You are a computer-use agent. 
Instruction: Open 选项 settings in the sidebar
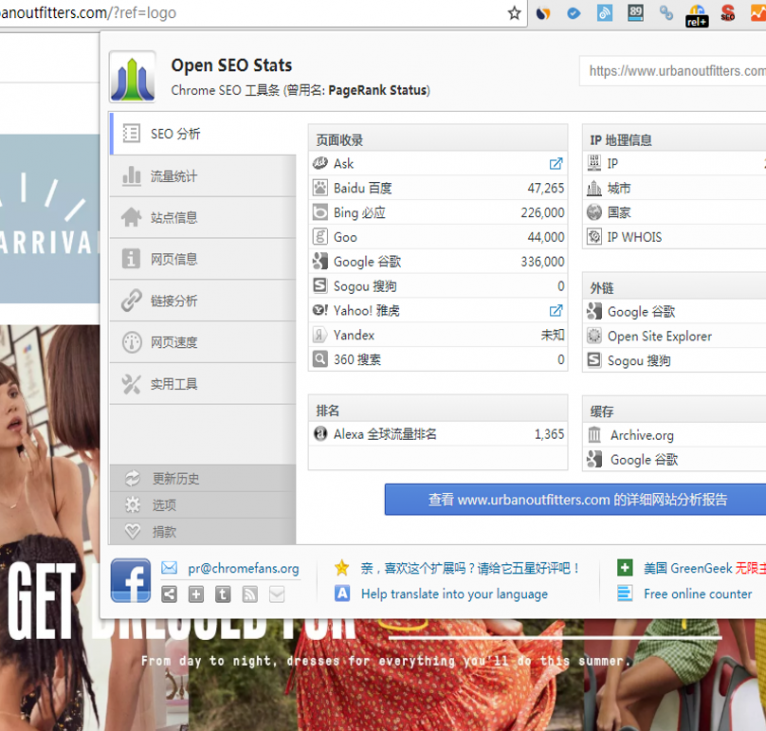pos(164,505)
